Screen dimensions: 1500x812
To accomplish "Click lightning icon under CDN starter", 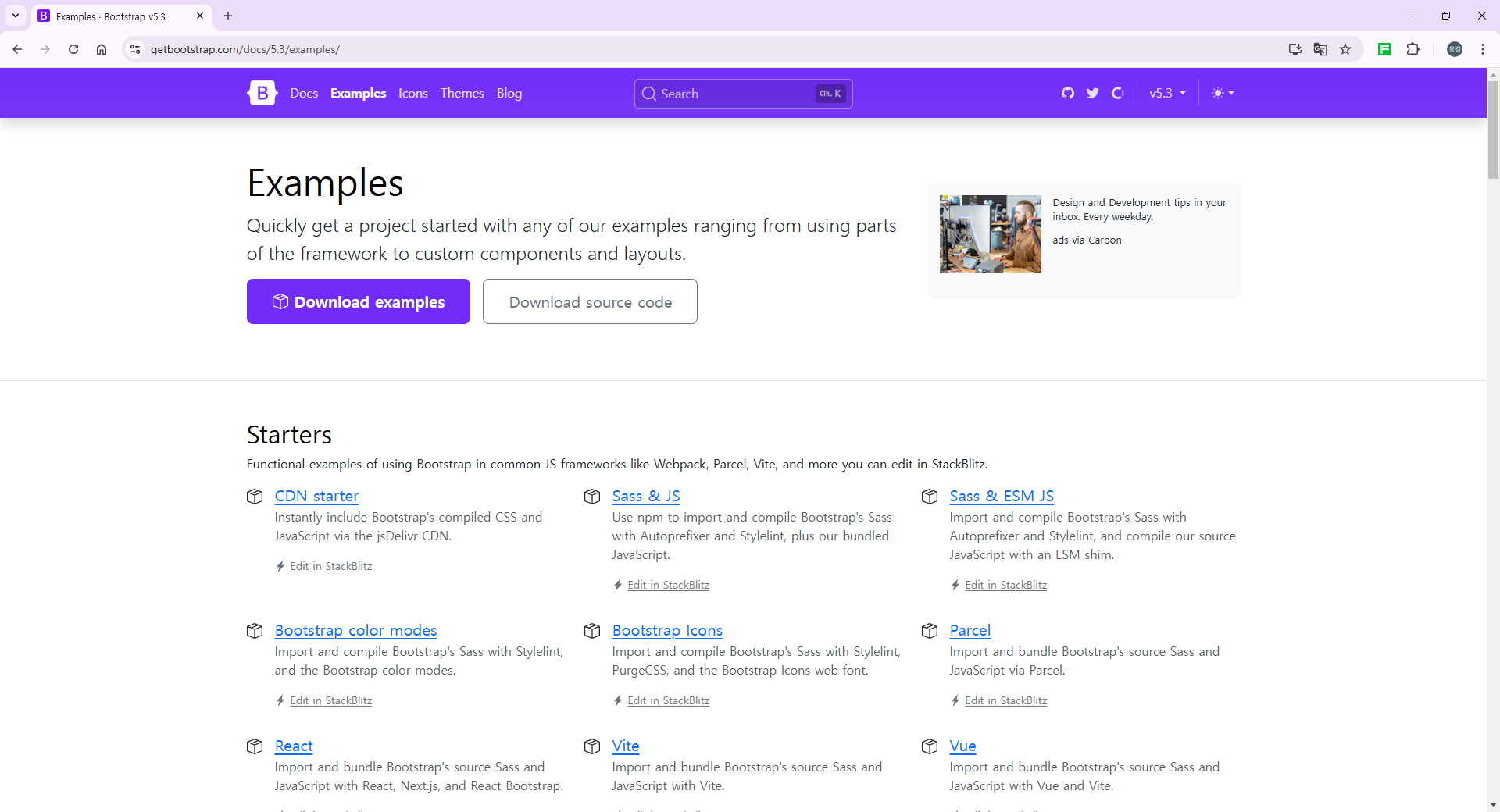I will (280, 566).
